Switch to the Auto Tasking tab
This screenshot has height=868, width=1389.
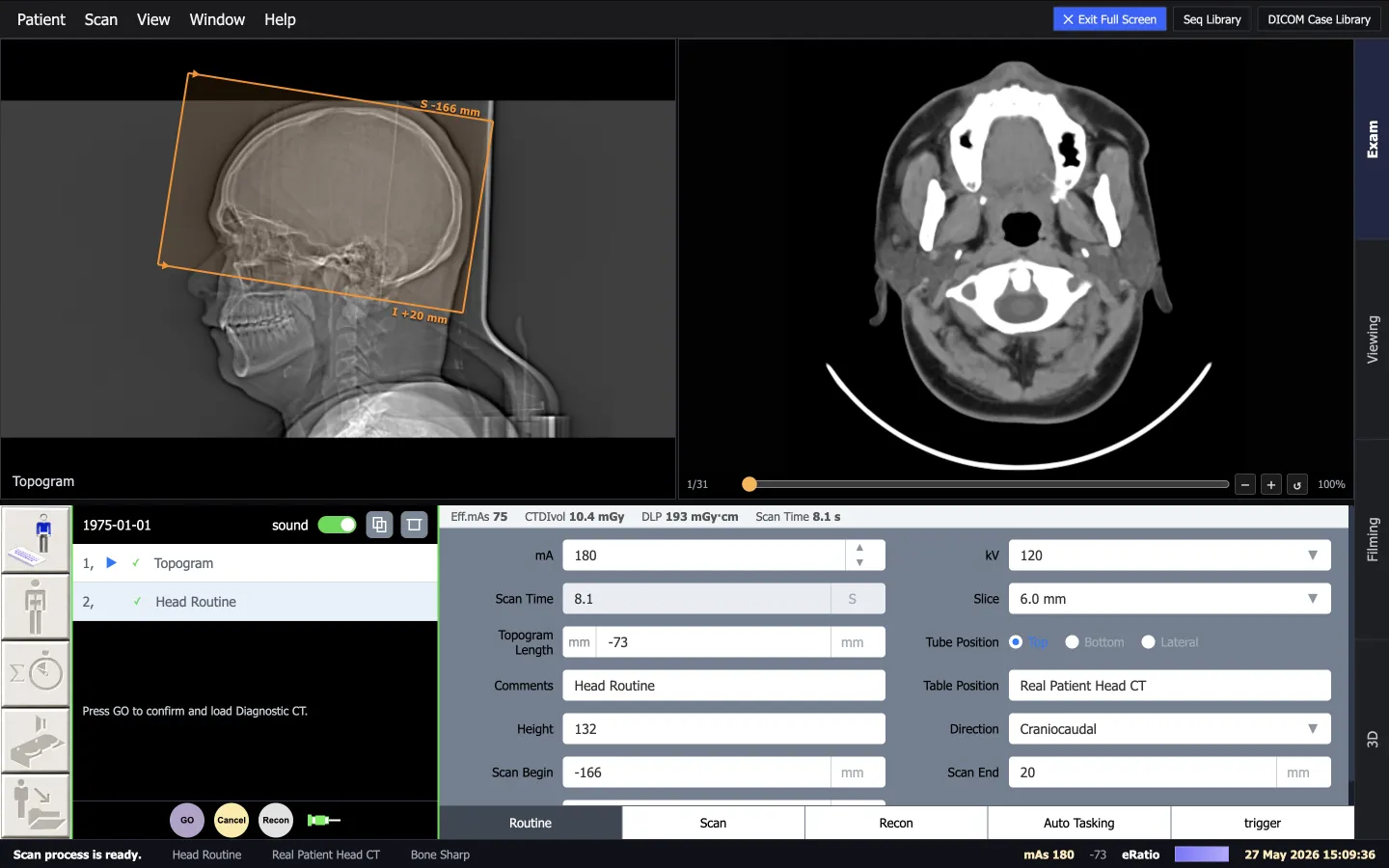tap(1079, 823)
